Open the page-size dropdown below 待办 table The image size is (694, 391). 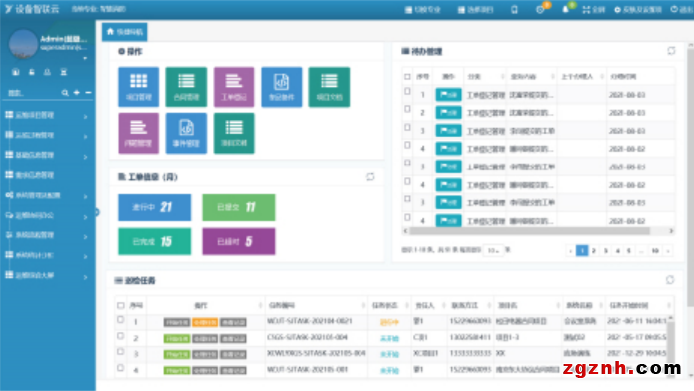coord(493,250)
